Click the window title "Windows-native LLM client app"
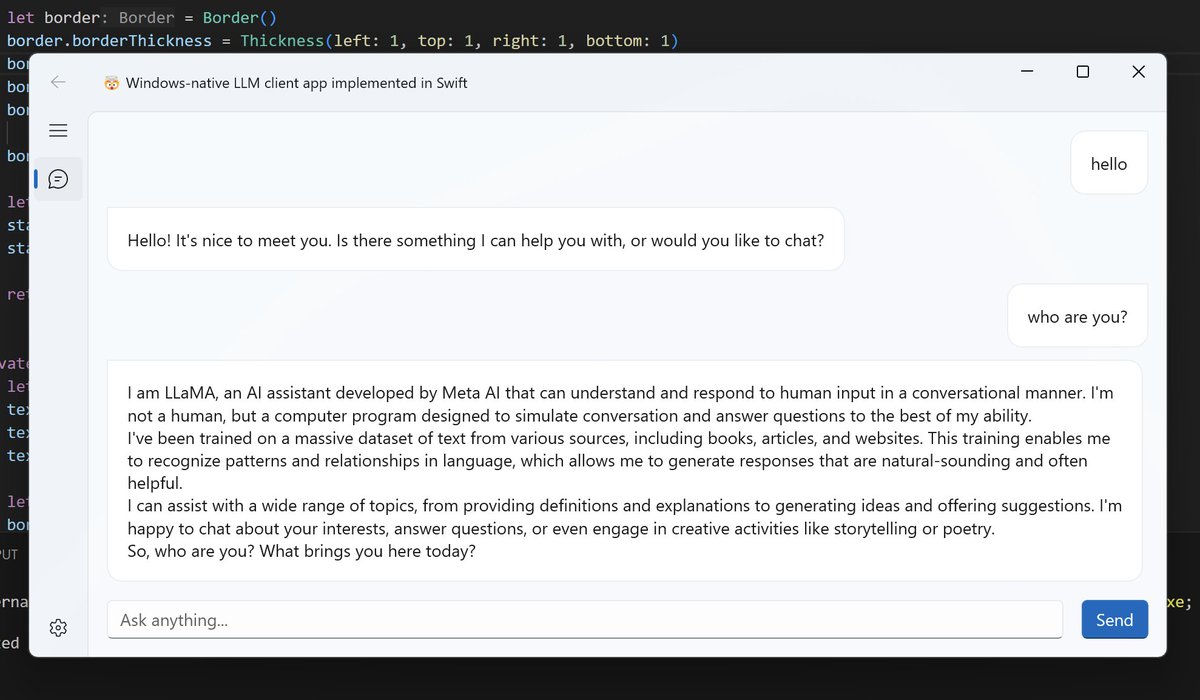This screenshot has width=1200, height=700. pos(297,83)
